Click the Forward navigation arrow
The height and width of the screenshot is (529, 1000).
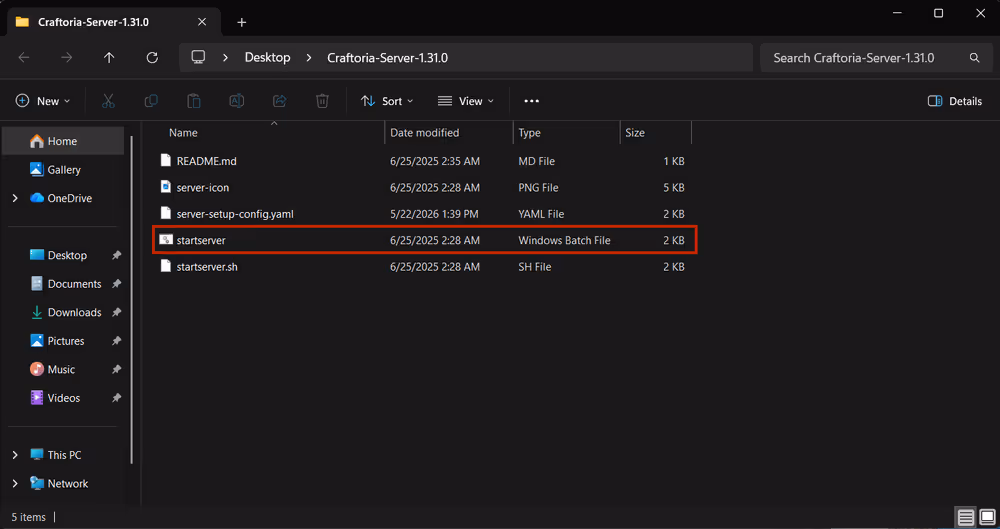click(66, 57)
